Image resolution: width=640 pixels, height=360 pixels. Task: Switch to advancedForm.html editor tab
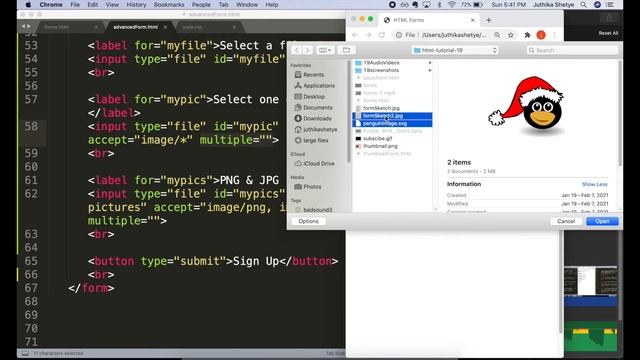136,27
